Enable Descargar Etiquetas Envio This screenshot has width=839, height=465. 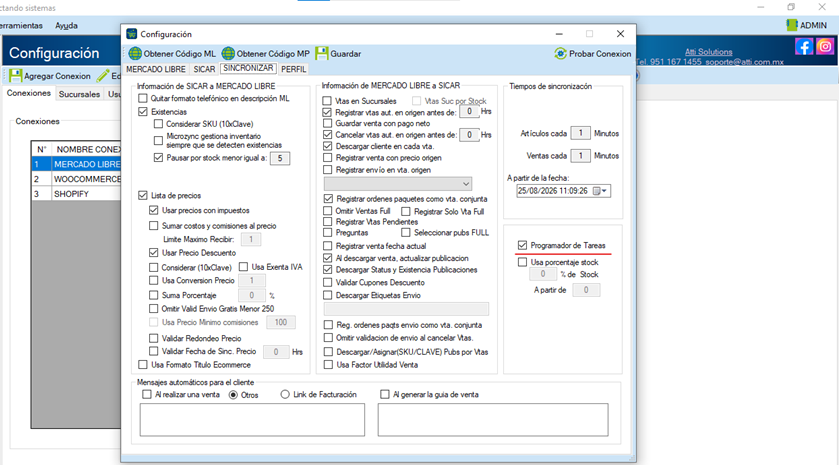[x=327, y=295]
